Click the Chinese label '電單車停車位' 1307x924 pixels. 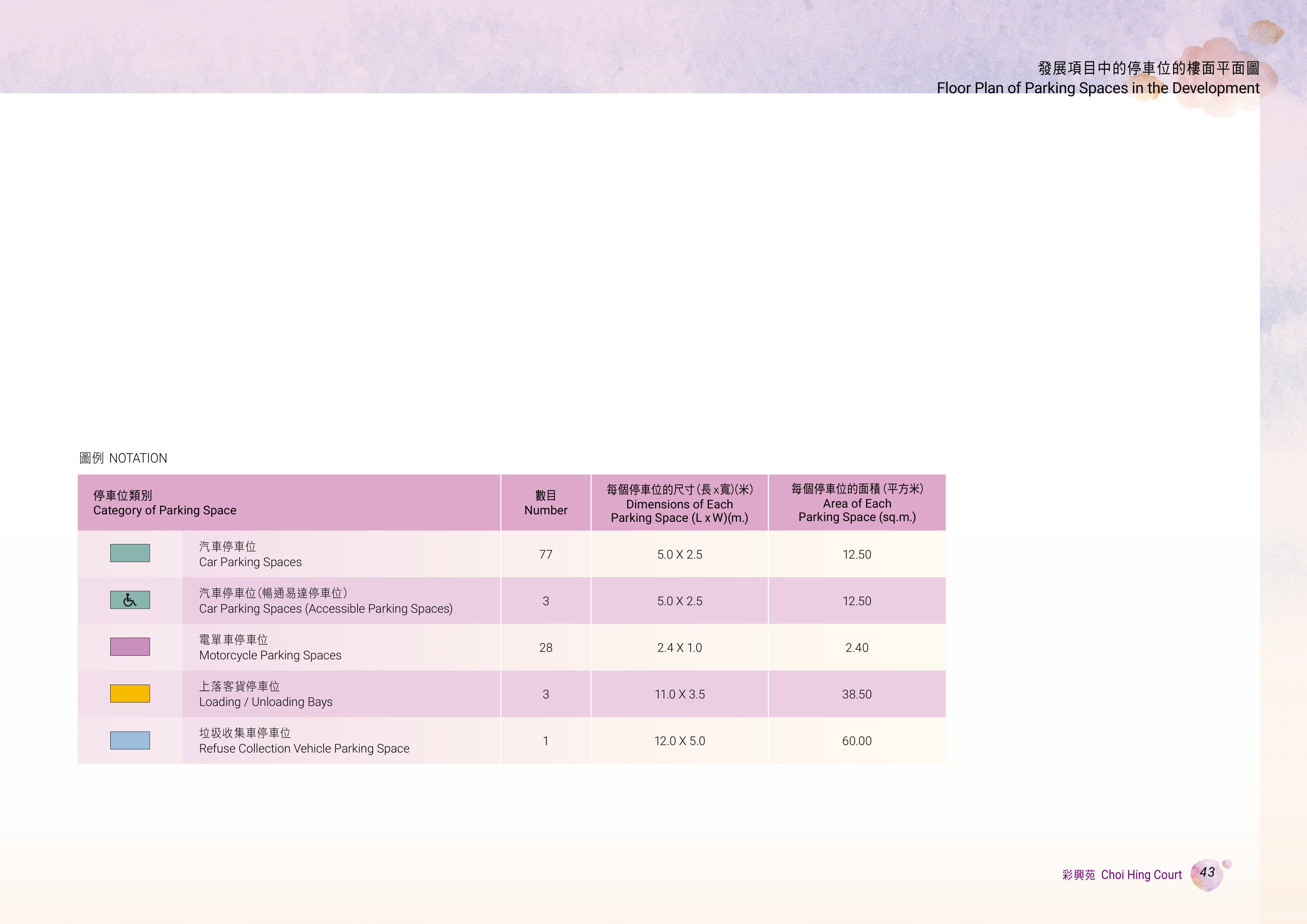pyautogui.click(x=234, y=640)
